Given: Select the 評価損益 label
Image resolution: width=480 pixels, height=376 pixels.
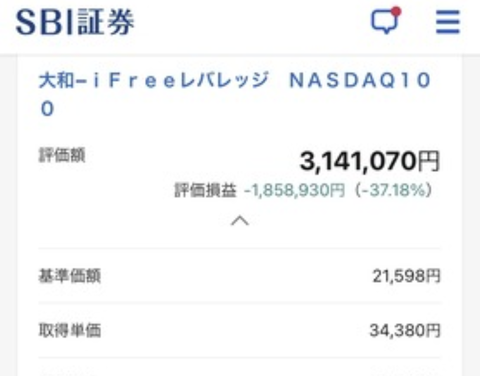Looking at the screenshot, I should coord(205,190).
